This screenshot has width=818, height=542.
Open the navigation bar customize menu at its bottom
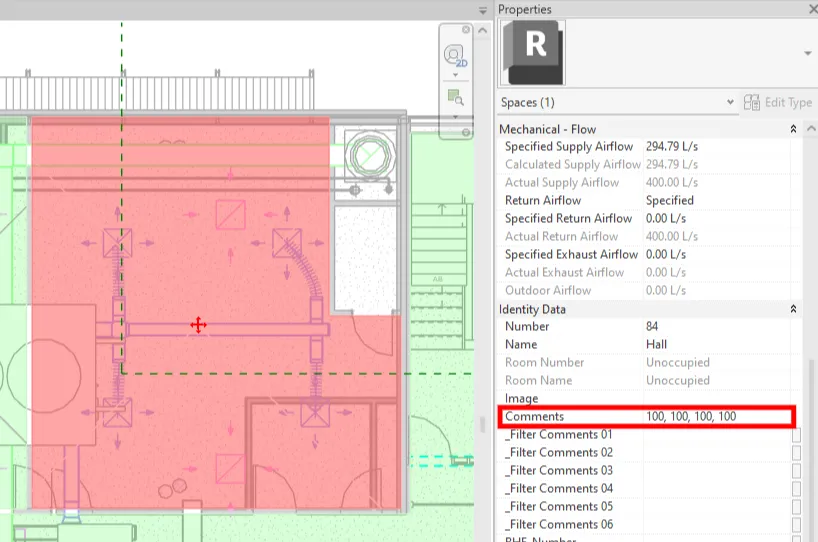point(456,118)
